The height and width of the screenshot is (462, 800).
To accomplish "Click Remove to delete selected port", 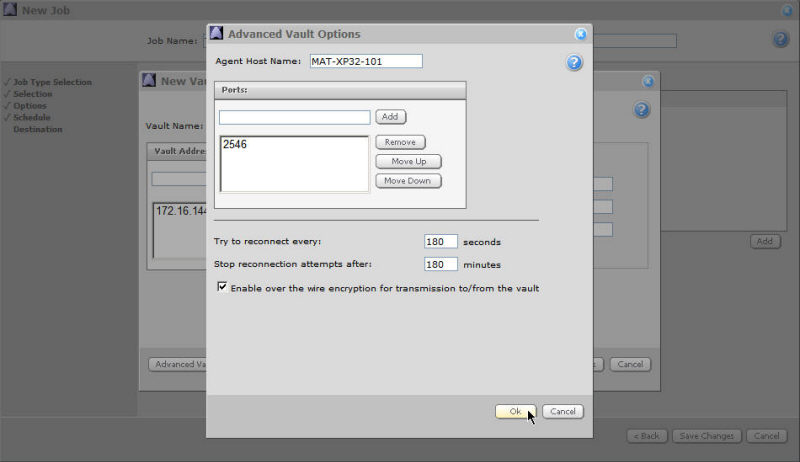I will click(400, 142).
